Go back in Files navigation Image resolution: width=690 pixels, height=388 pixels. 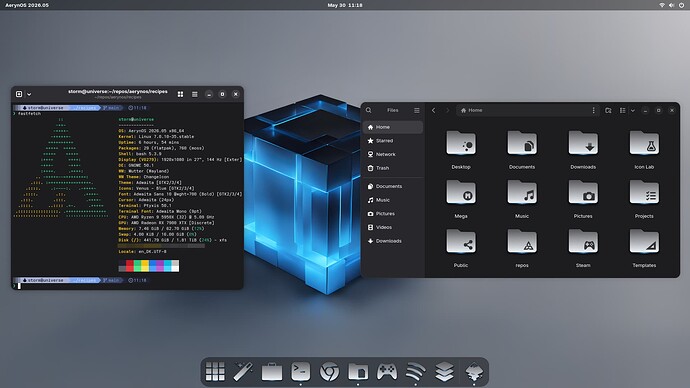(x=433, y=110)
